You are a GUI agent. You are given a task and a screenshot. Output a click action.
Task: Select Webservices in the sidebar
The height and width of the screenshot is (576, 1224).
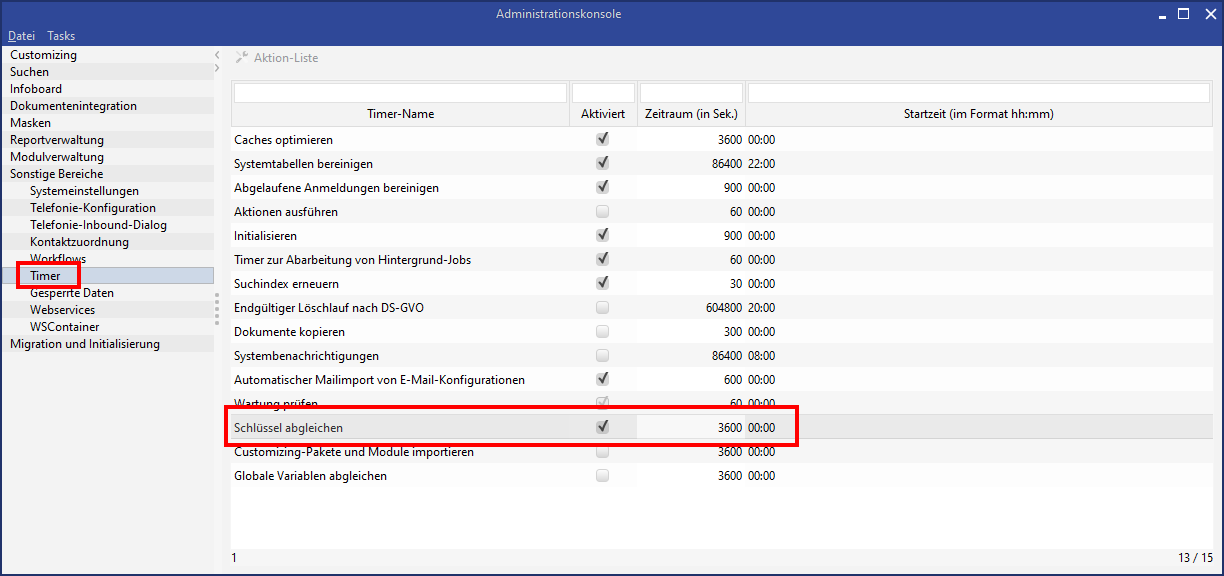[x=62, y=310]
